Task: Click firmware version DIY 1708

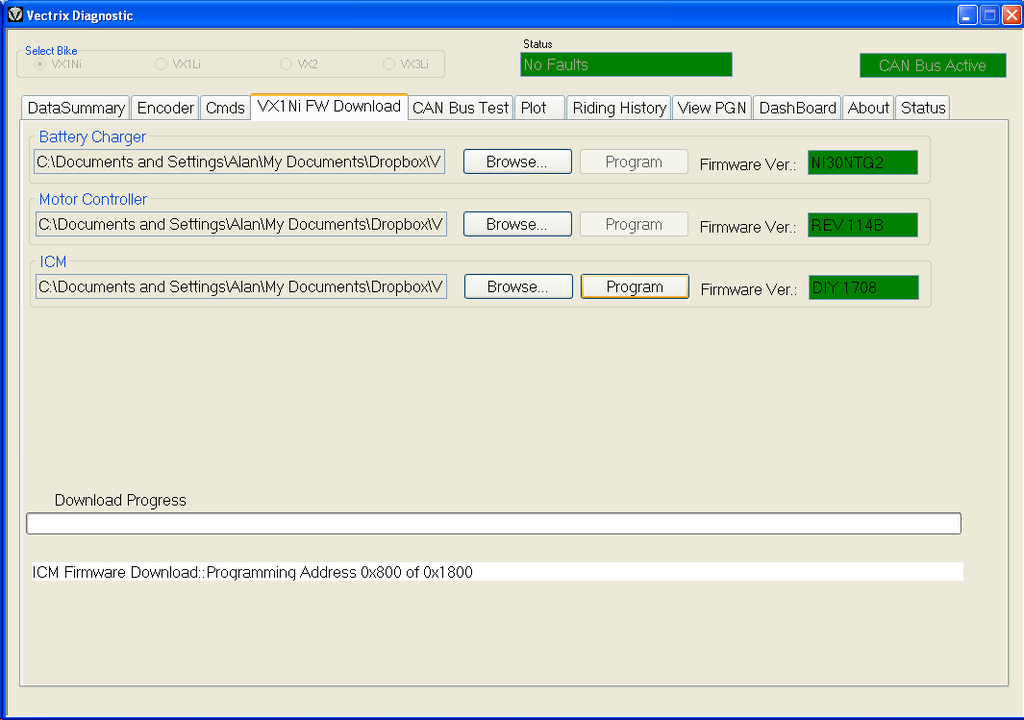Action: (x=863, y=287)
